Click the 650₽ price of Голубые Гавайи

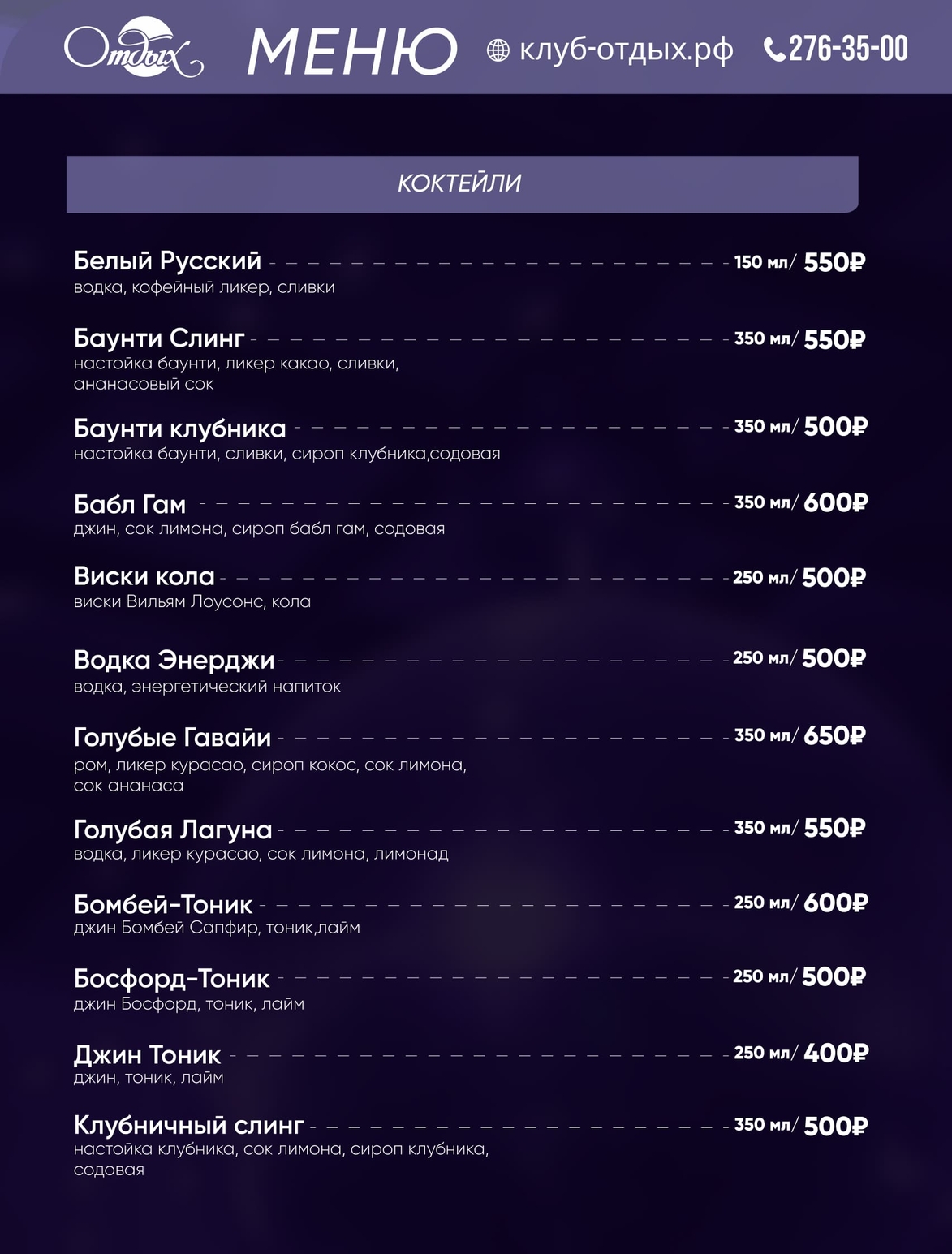coord(834,735)
